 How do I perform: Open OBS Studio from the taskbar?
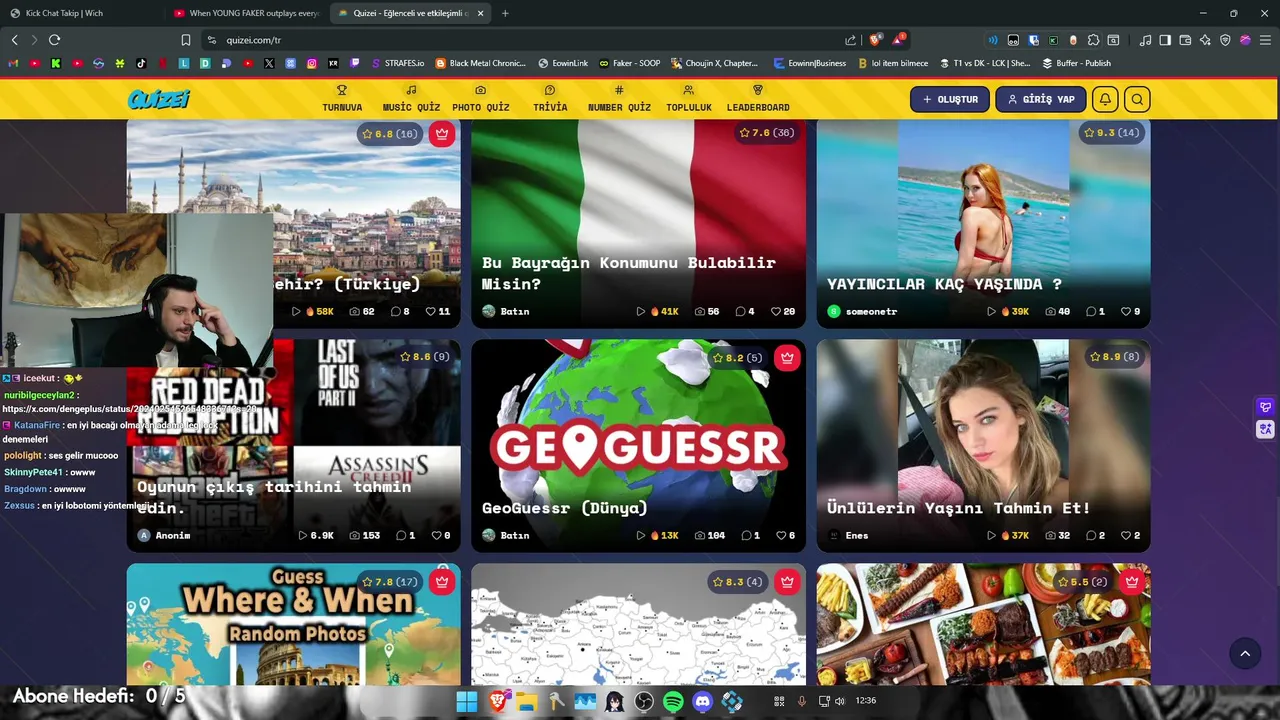(x=644, y=702)
